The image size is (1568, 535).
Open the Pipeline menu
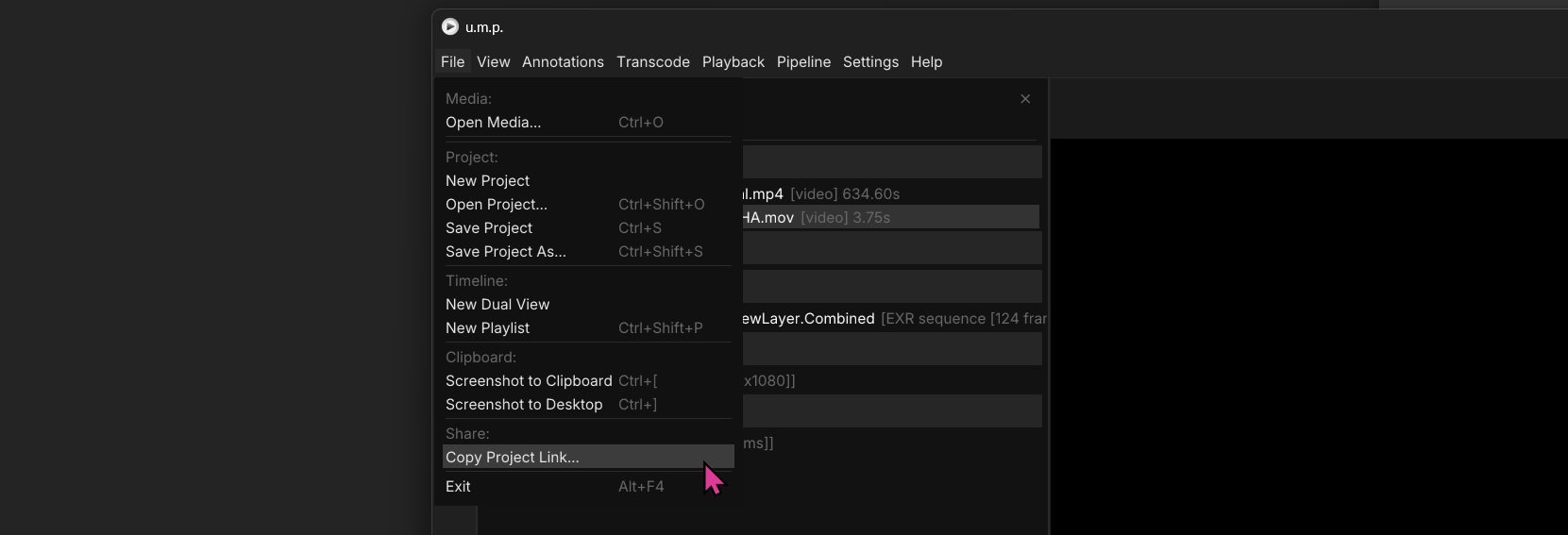(x=803, y=62)
